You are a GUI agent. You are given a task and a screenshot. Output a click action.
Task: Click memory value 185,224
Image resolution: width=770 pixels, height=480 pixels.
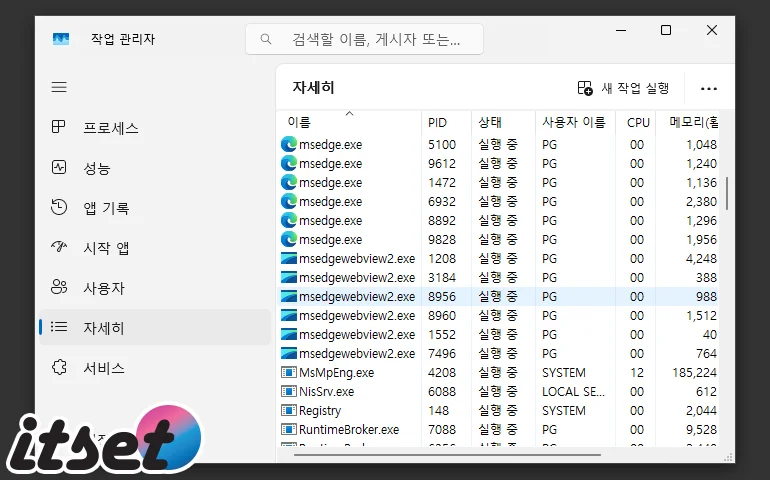coord(694,373)
